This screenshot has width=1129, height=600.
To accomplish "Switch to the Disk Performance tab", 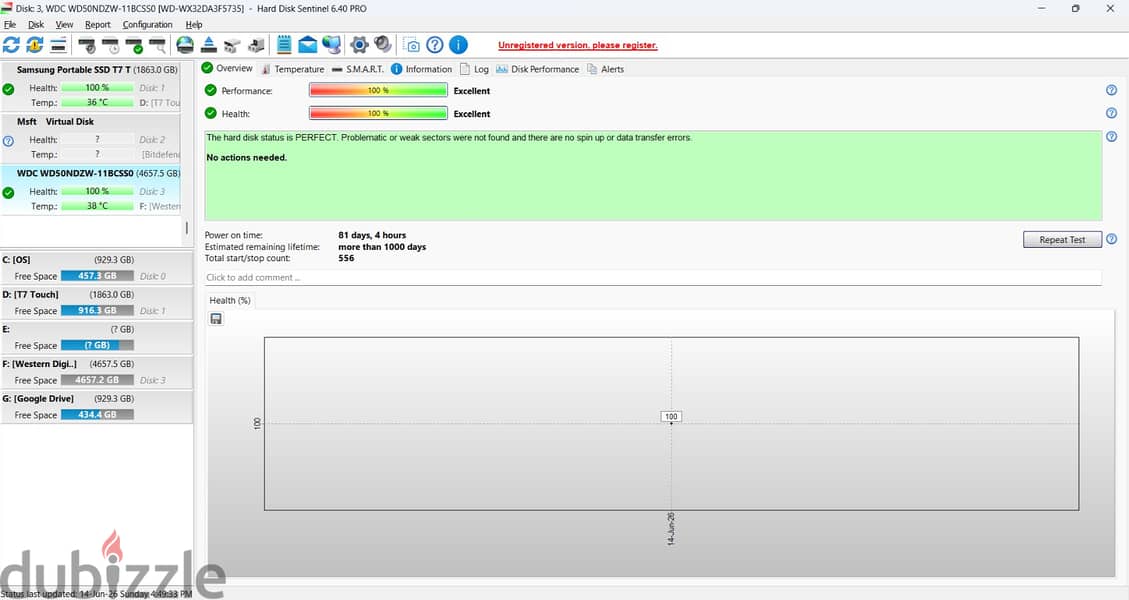I will (537, 69).
